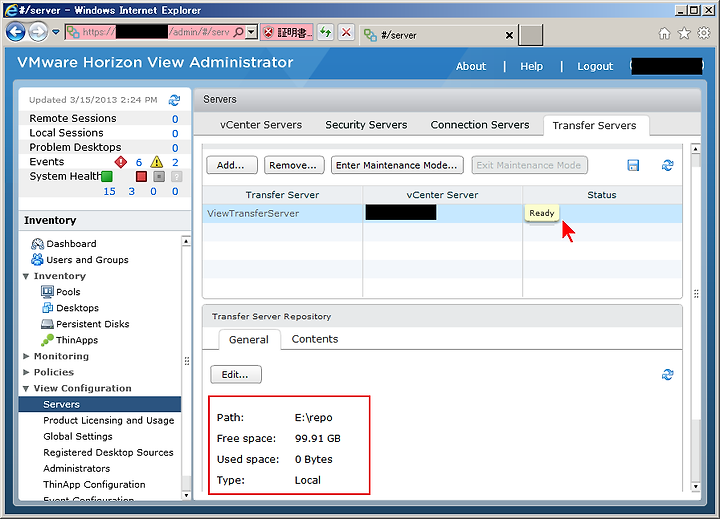
Task: Click the browser Forward arrow button
Action: click(x=38, y=32)
